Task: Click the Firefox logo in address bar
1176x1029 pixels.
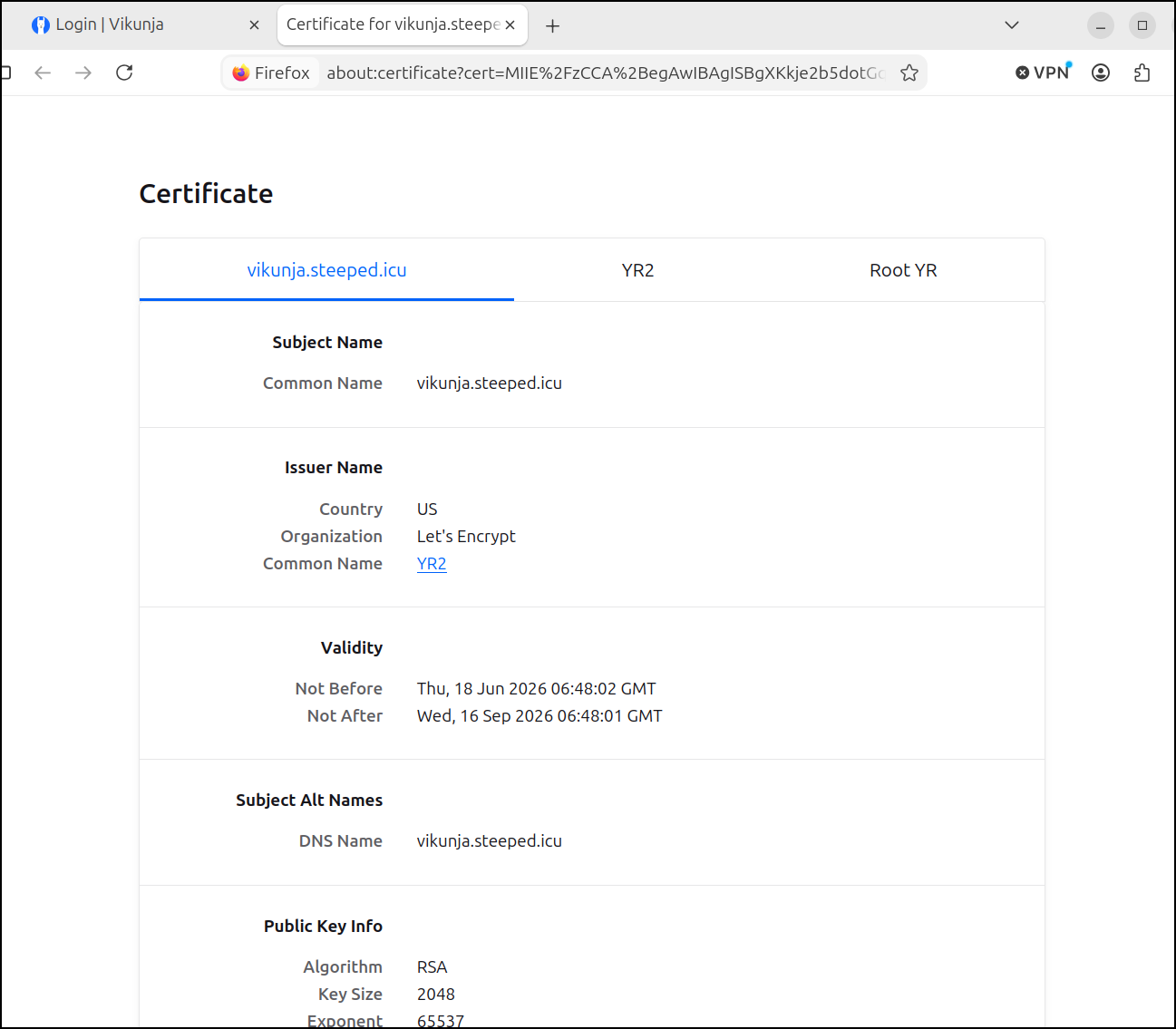Action: [x=241, y=73]
